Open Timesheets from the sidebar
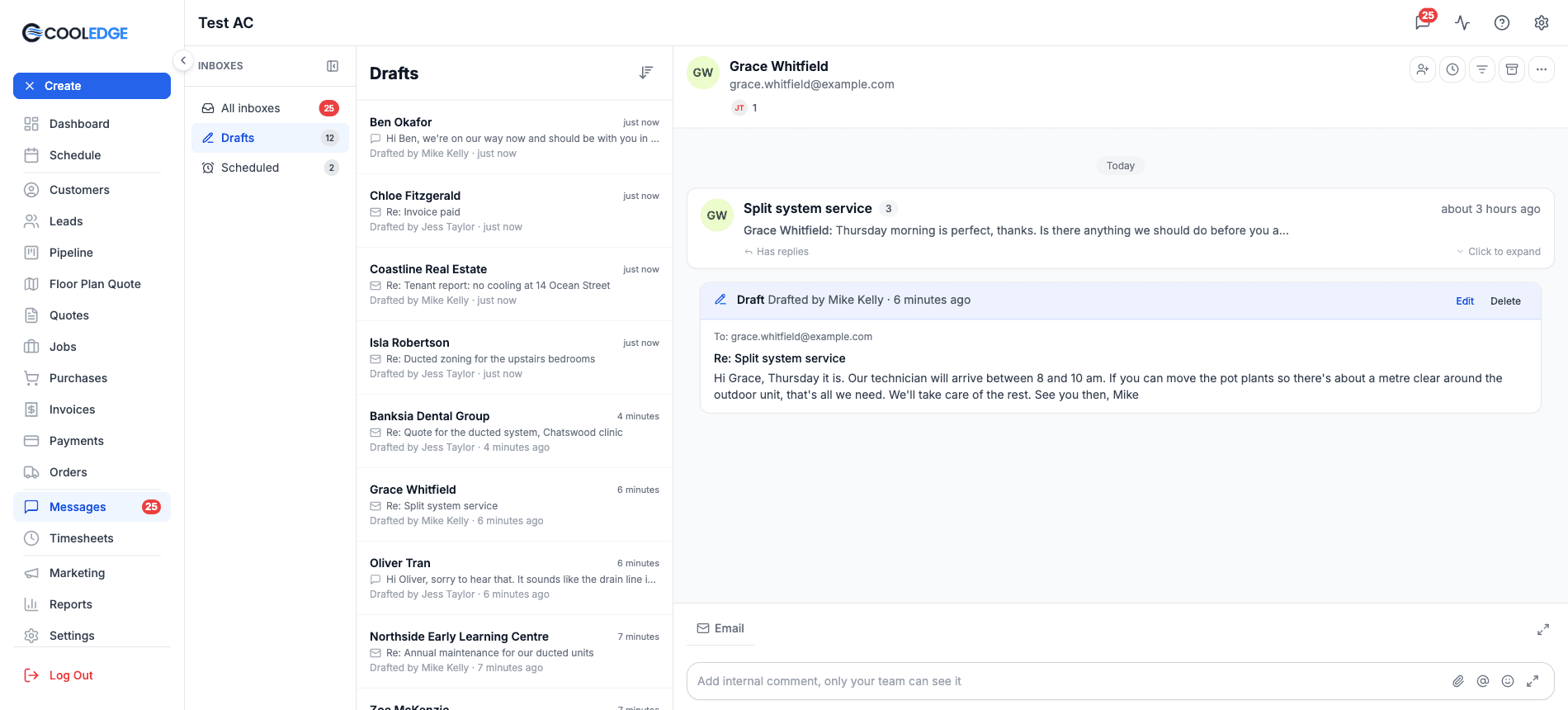 click(x=92, y=538)
